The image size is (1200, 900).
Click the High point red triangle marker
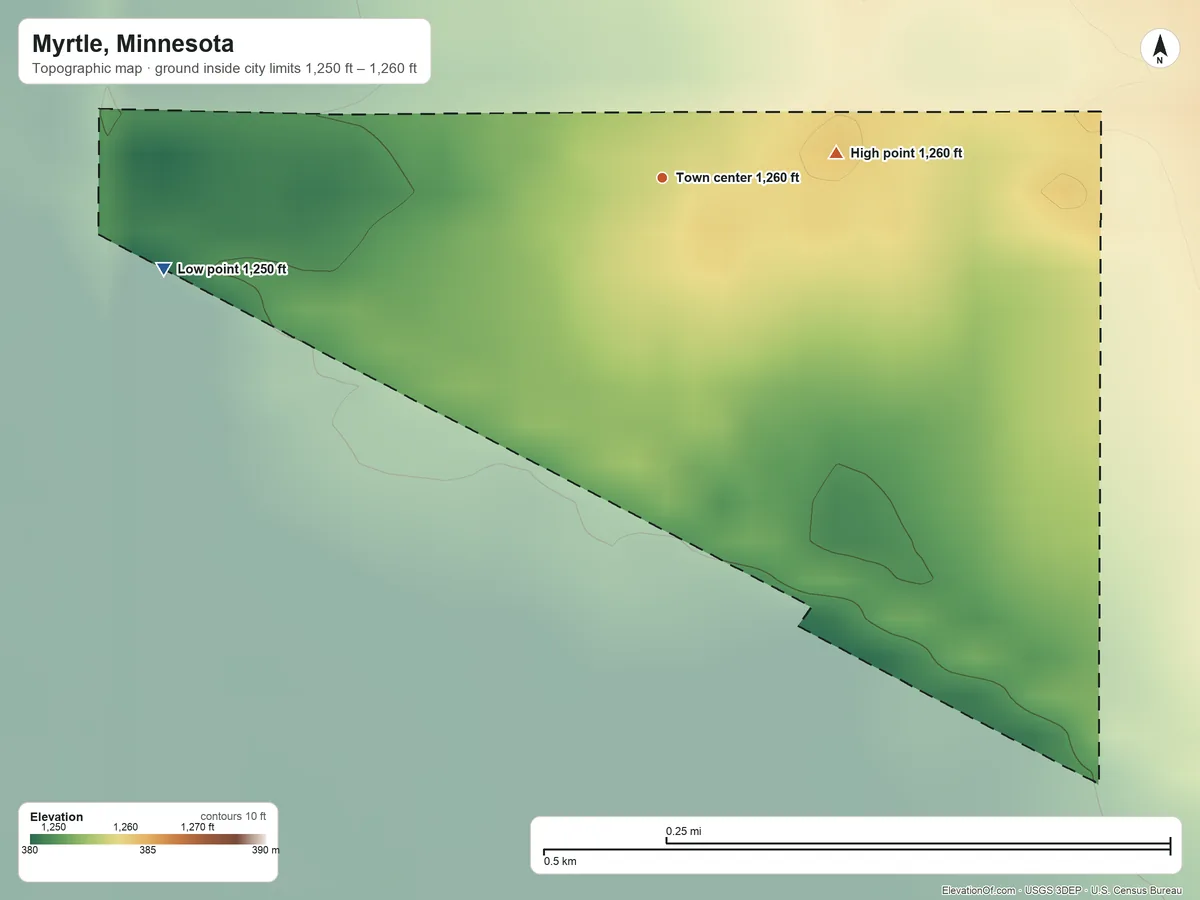pos(836,152)
